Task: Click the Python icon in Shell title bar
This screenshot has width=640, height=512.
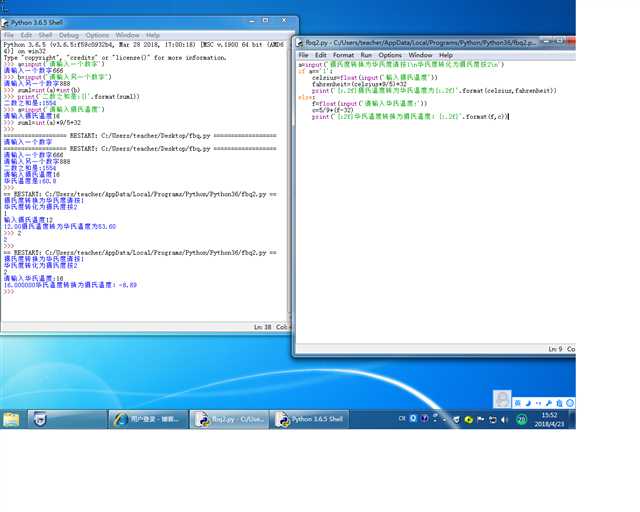Action: 5,23
